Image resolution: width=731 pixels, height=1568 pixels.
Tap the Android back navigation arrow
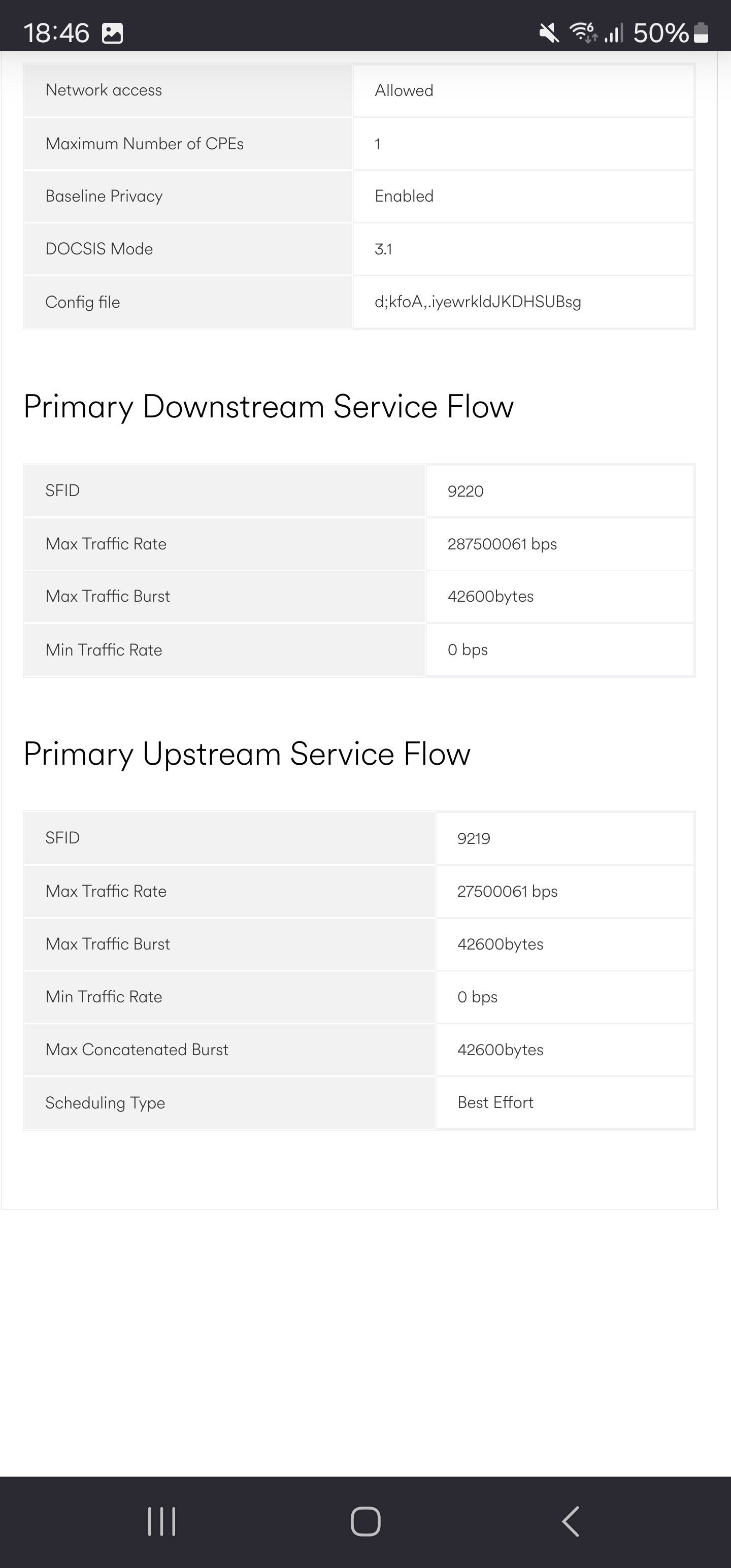pyautogui.click(x=570, y=1522)
